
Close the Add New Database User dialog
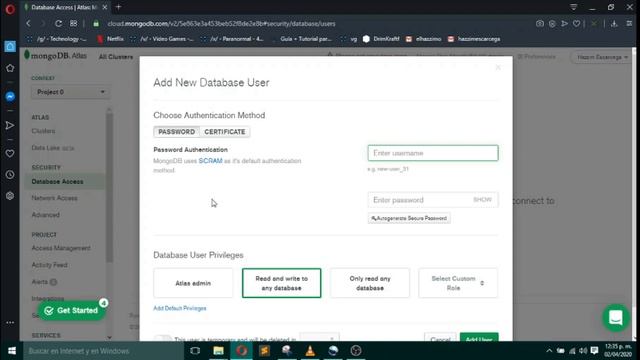[x=498, y=67]
